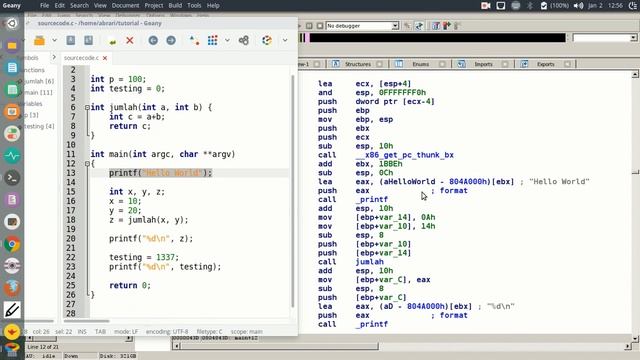This screenshot has height=360, width=640.
Task: Click the Save All icon in Geany toolbar
Action: tap(88, 40)
